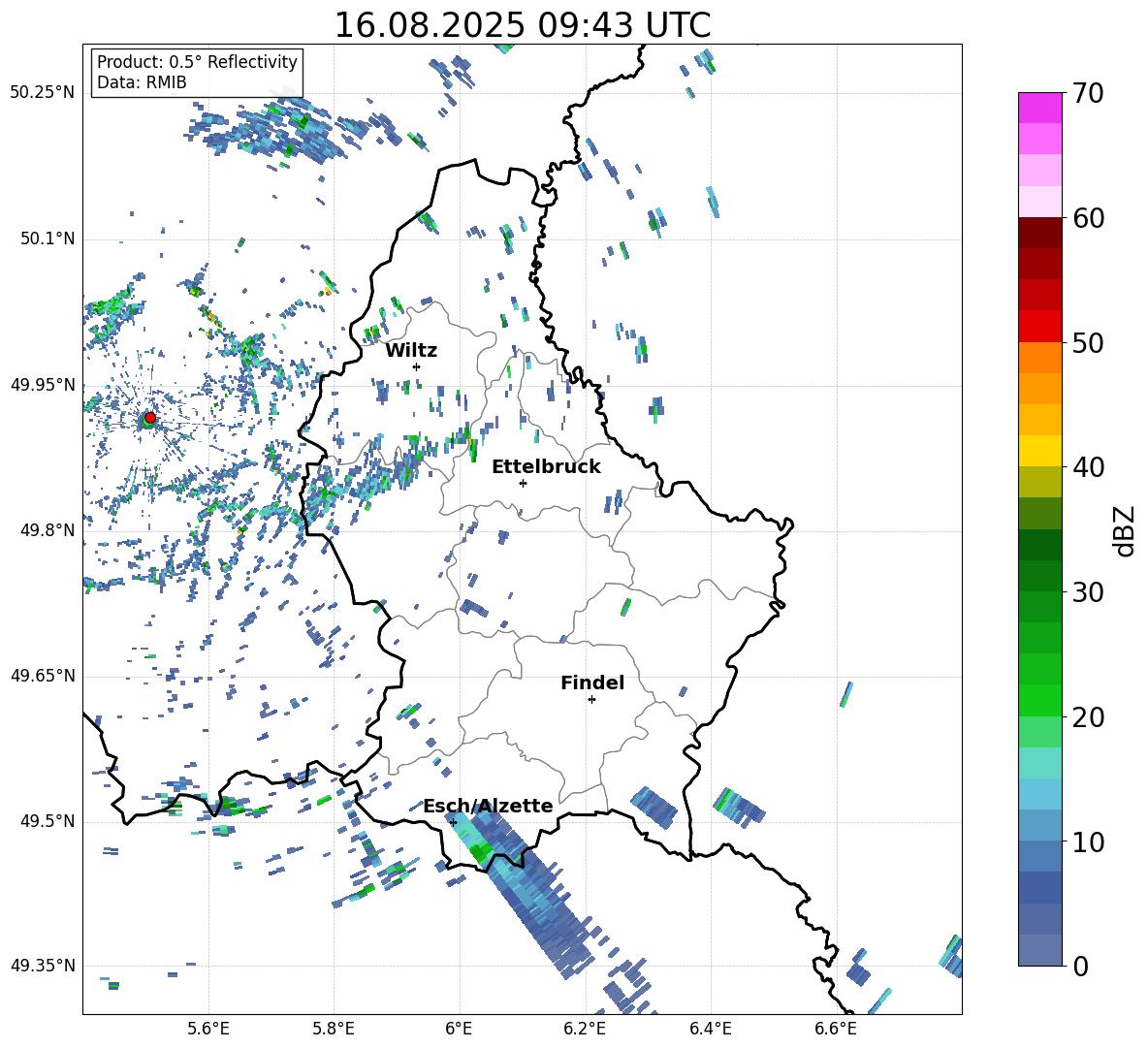This screenshot has height=1048, width=1148.
Task: Click the colorbar tick value 0
Action: (x=1080, y=966)
